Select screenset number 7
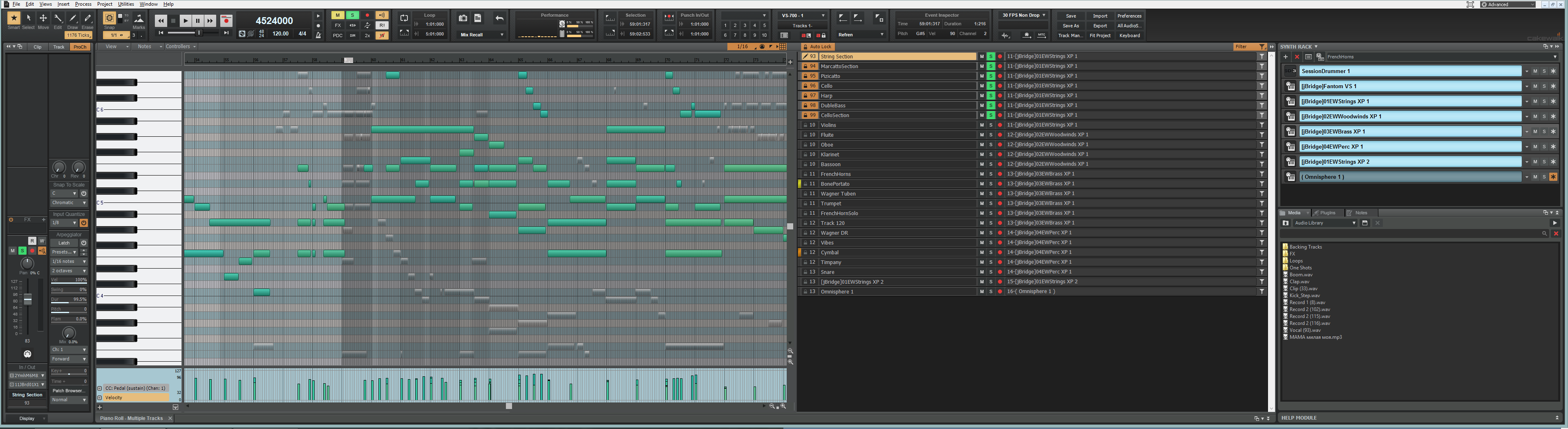This screenshot has height=429, width=1568. 735,35
